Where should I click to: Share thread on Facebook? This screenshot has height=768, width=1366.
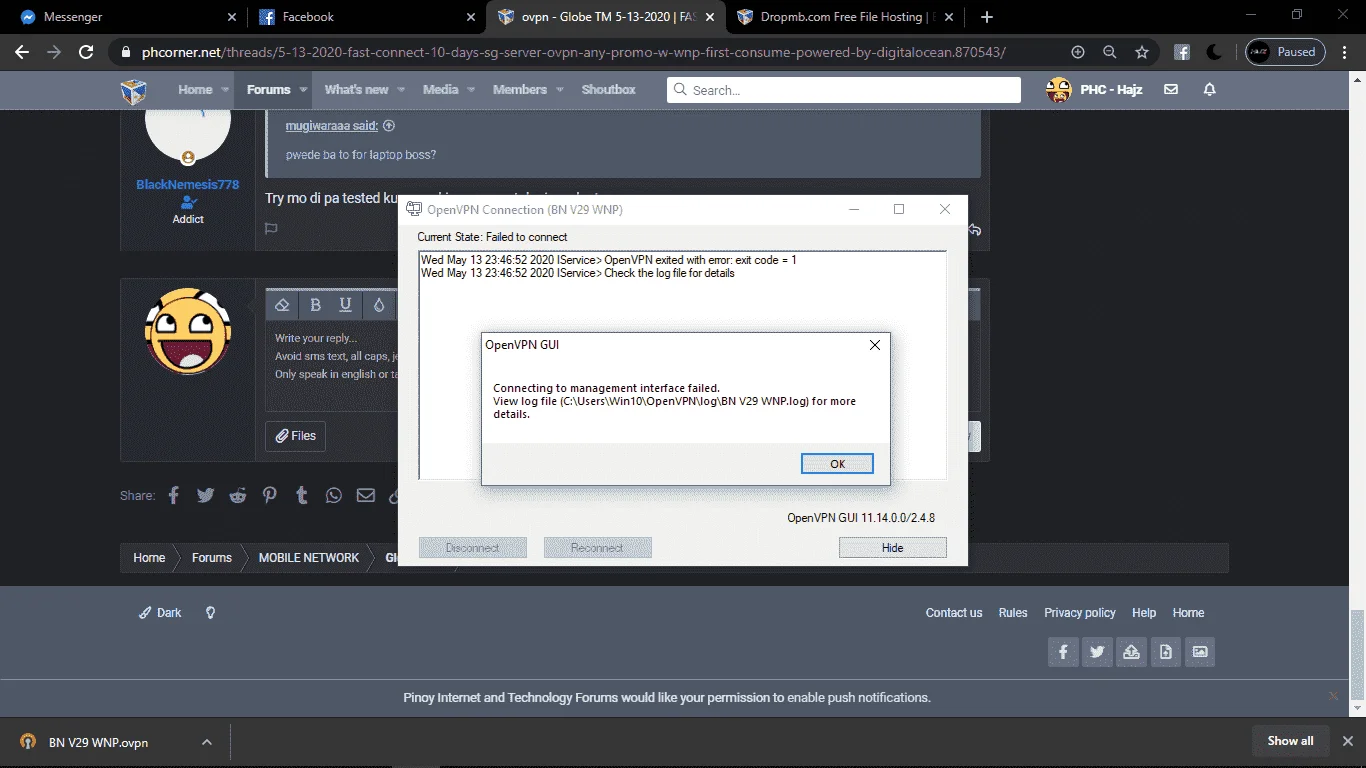point(173,495)
